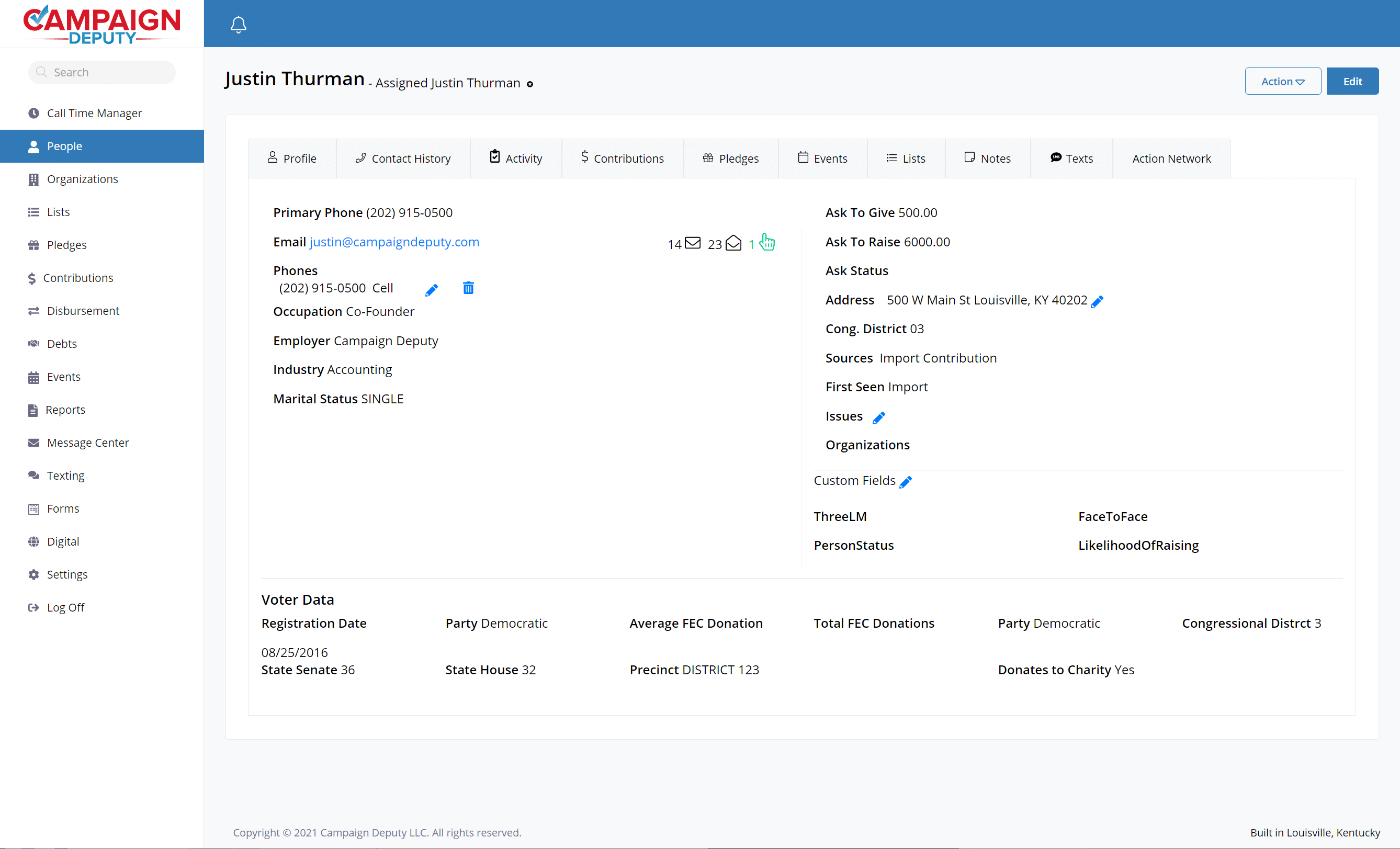Click the sidebar Search field
This screenshot has width=1400, height=849.
click(102, 72)
